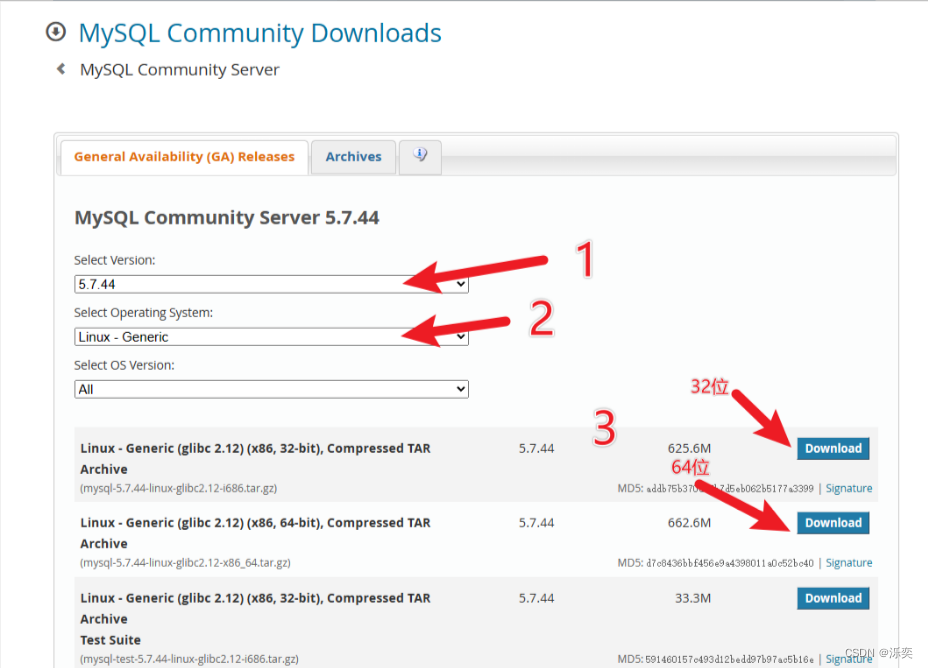
Task: Open Signature link for x86_64 tar.gz archive
Action: tap(849, 563)
